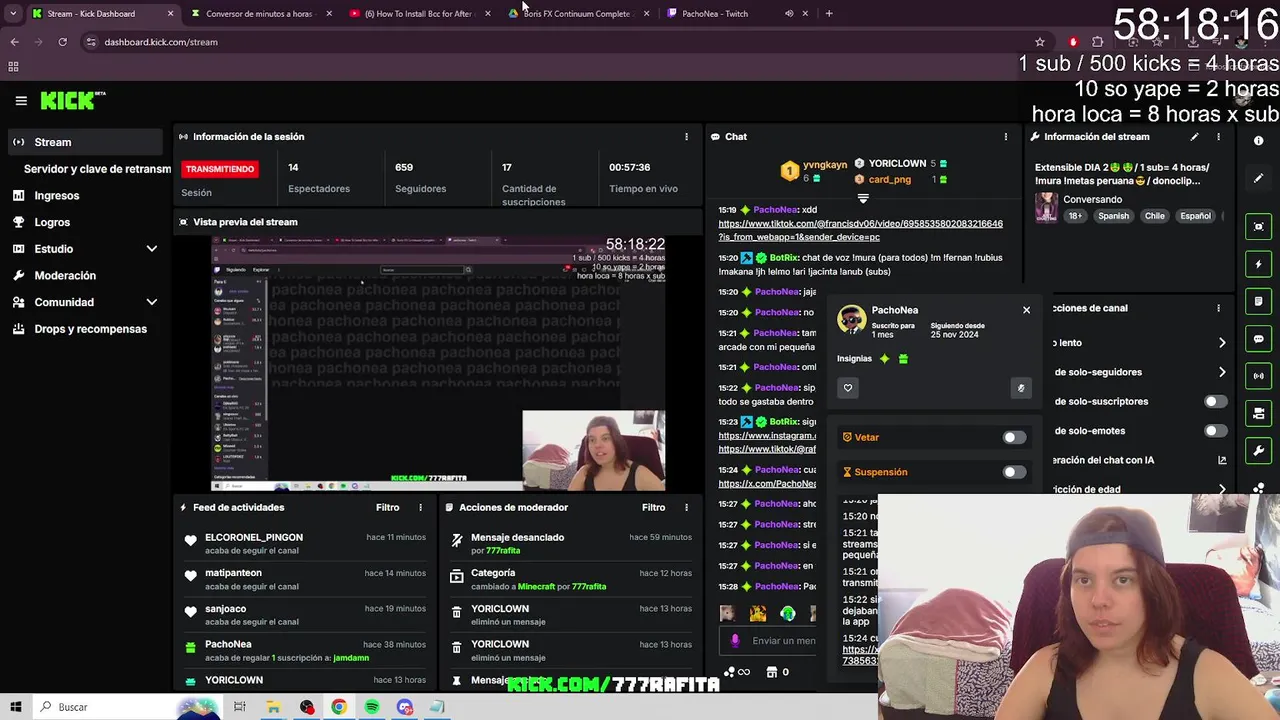
Task: Expand the modo lento option arrow
Action: pyautogui.click(x=1222, y=343)
